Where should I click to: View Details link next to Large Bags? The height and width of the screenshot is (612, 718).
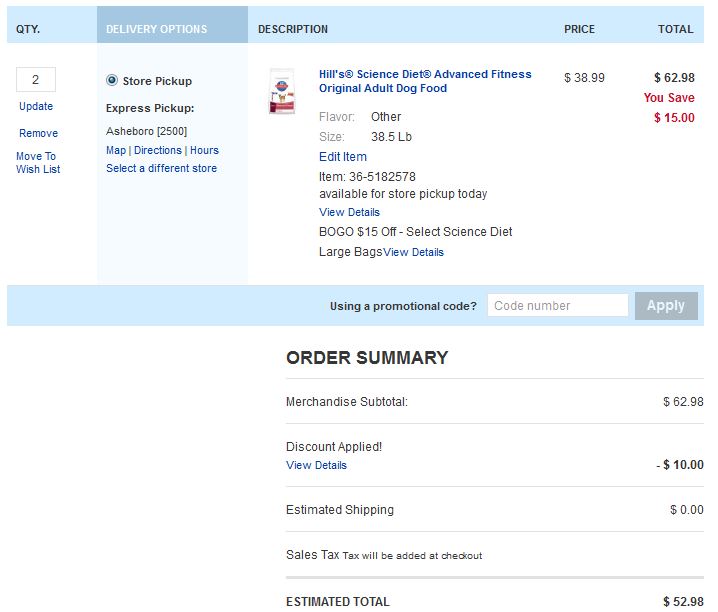[x=413, y=252]
